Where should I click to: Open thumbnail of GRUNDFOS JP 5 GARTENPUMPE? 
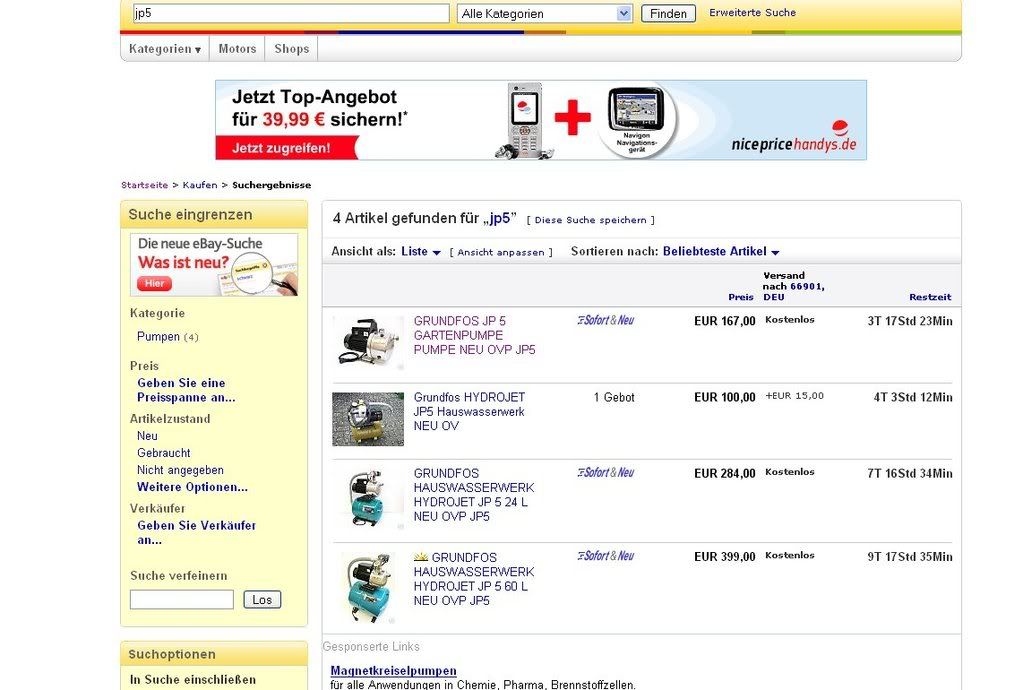[369, 342]
